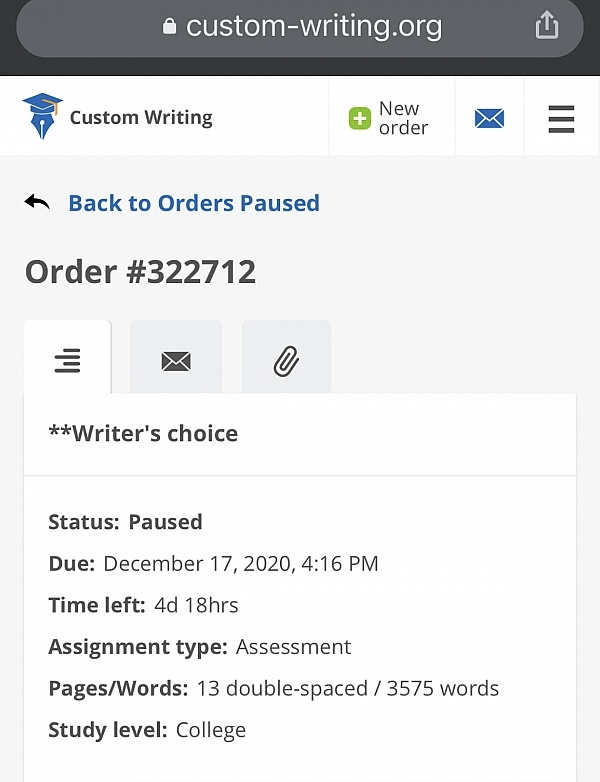Screen dimensions: 600x782
Task: Switch to the order details tab
Action: pyautogui.click(x=67, y=360)
